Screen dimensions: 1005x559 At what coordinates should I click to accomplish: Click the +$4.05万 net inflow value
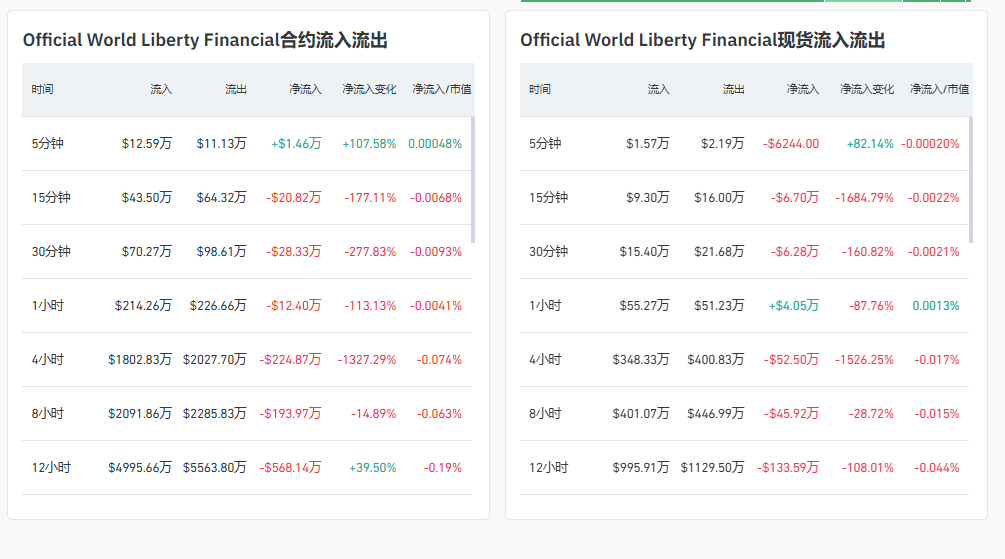tap(793, 306)
